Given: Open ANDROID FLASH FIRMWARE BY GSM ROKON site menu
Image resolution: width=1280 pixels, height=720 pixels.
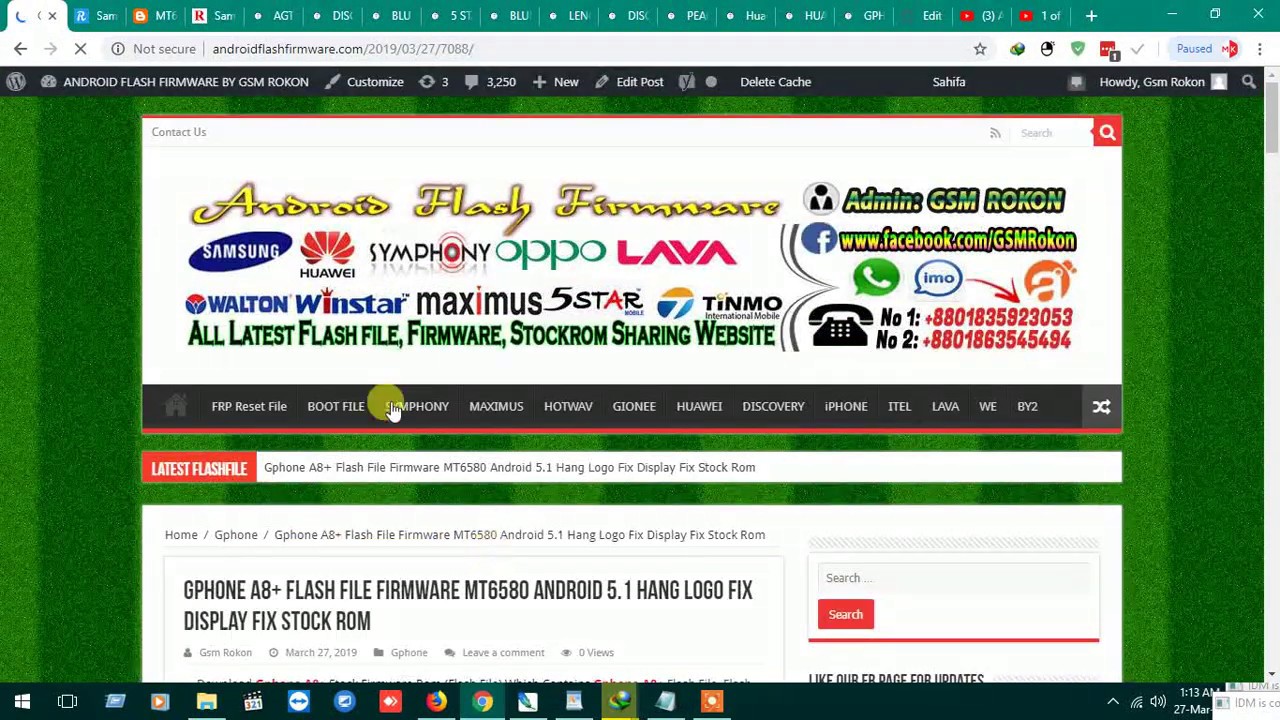Looking at the screenshot, I should (174, 82).
